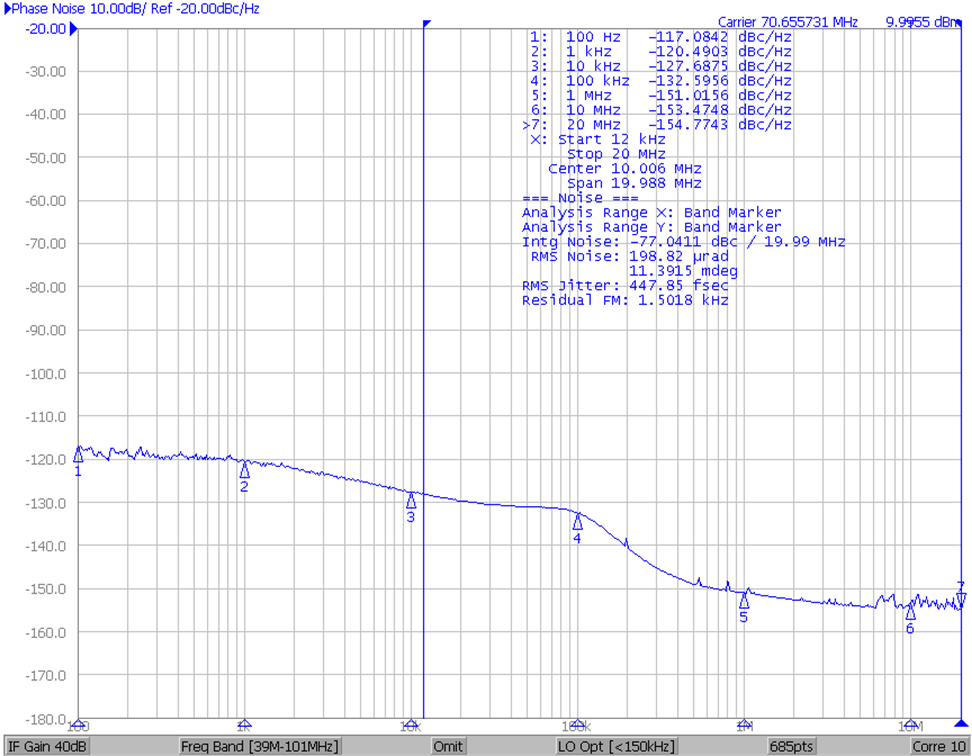Viewport: 972px width, 756px height.
Task: Click marker 2 triangle near 1 kHz
Action: 245,472
